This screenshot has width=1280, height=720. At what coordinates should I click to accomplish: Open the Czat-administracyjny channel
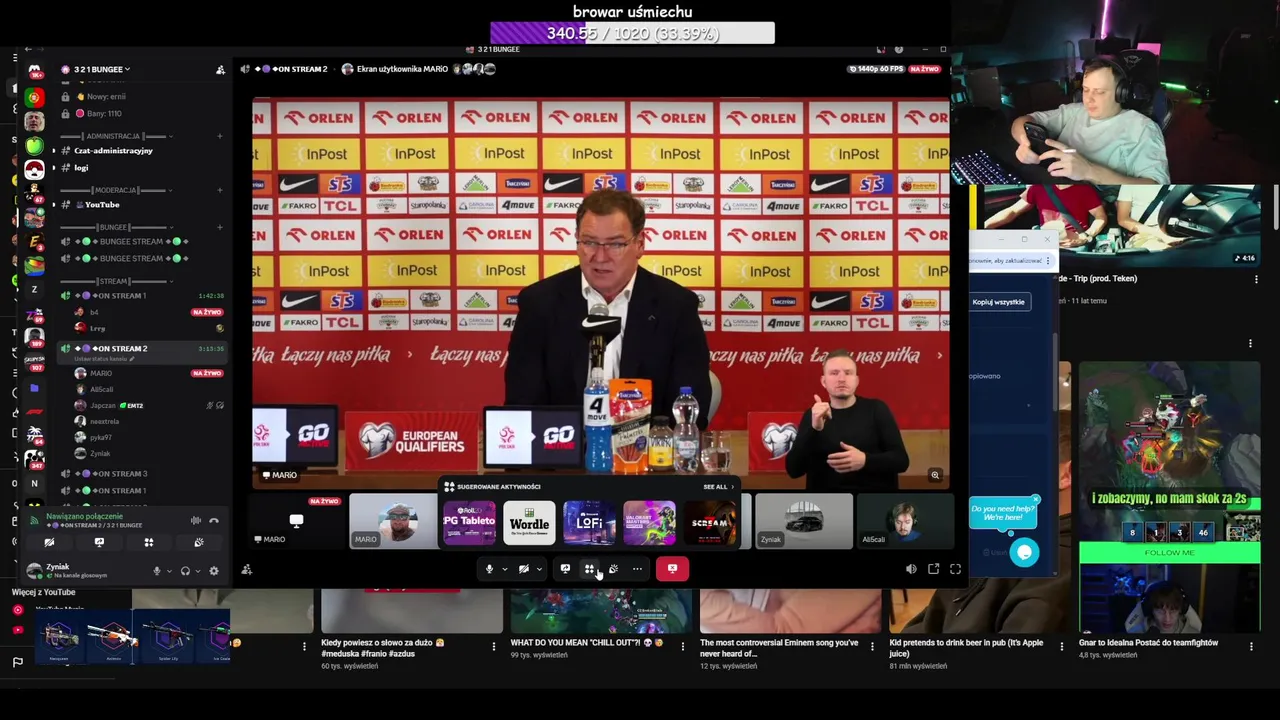pyautogui.click(x=113, y=151)
